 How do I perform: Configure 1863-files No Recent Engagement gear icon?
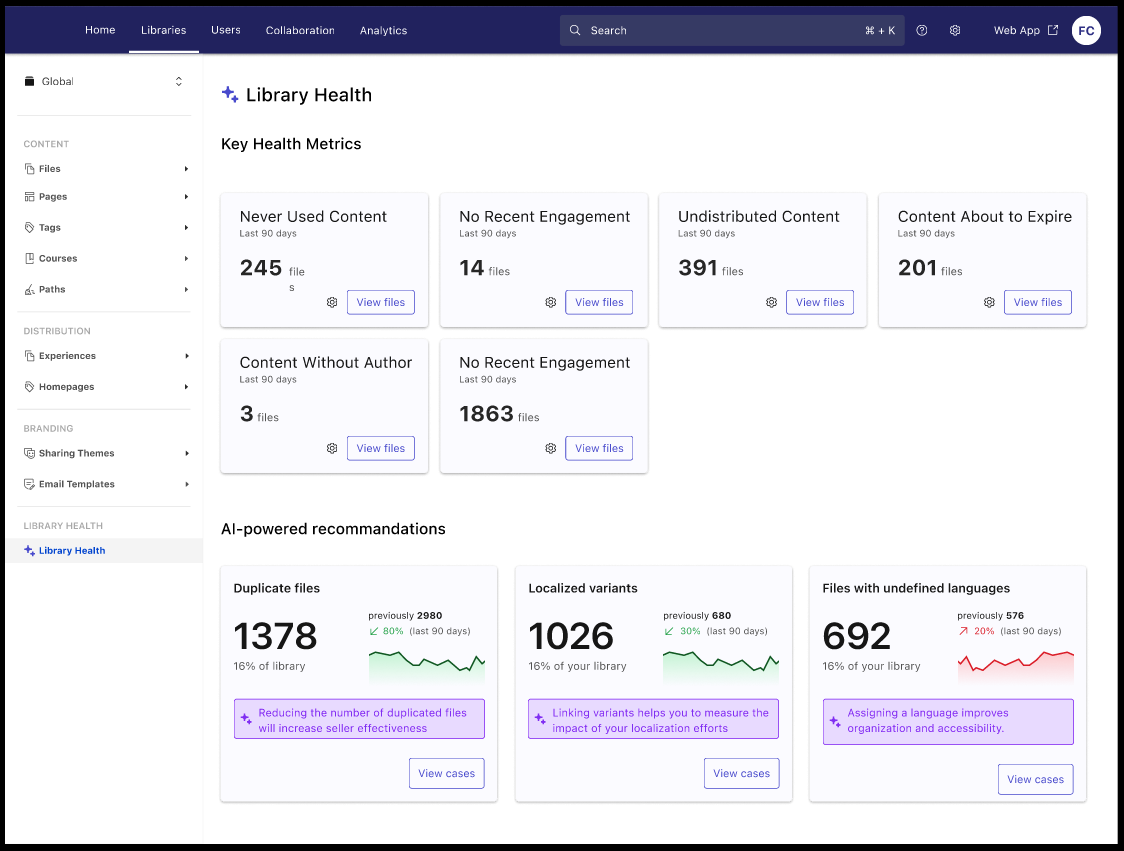(x=551, y=448)
